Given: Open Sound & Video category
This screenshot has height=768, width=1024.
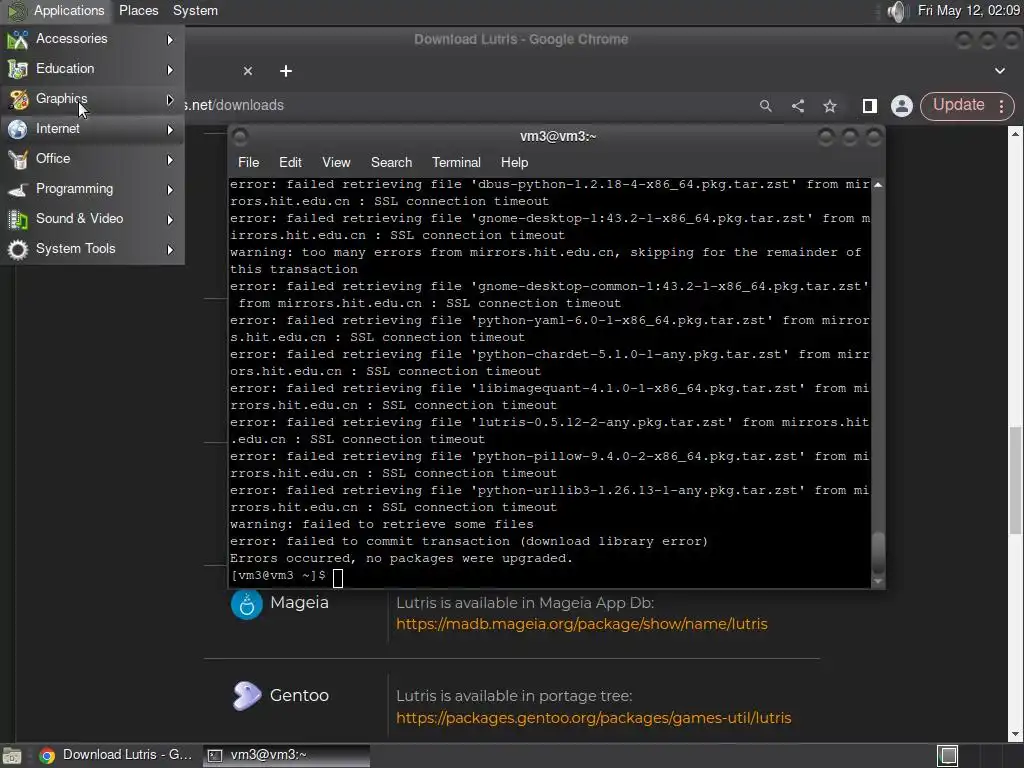Looking at the screenshot, I should click(91, 219).
